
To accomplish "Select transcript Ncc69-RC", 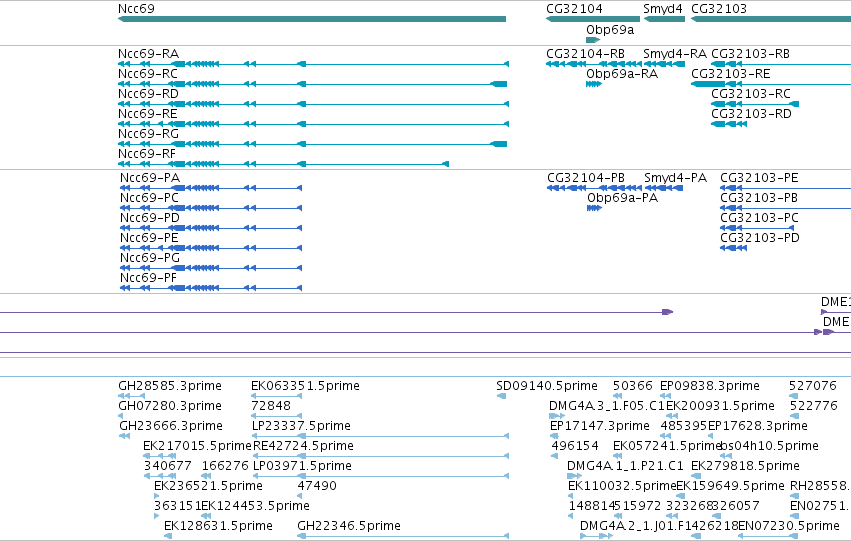I will coord(312,84).
